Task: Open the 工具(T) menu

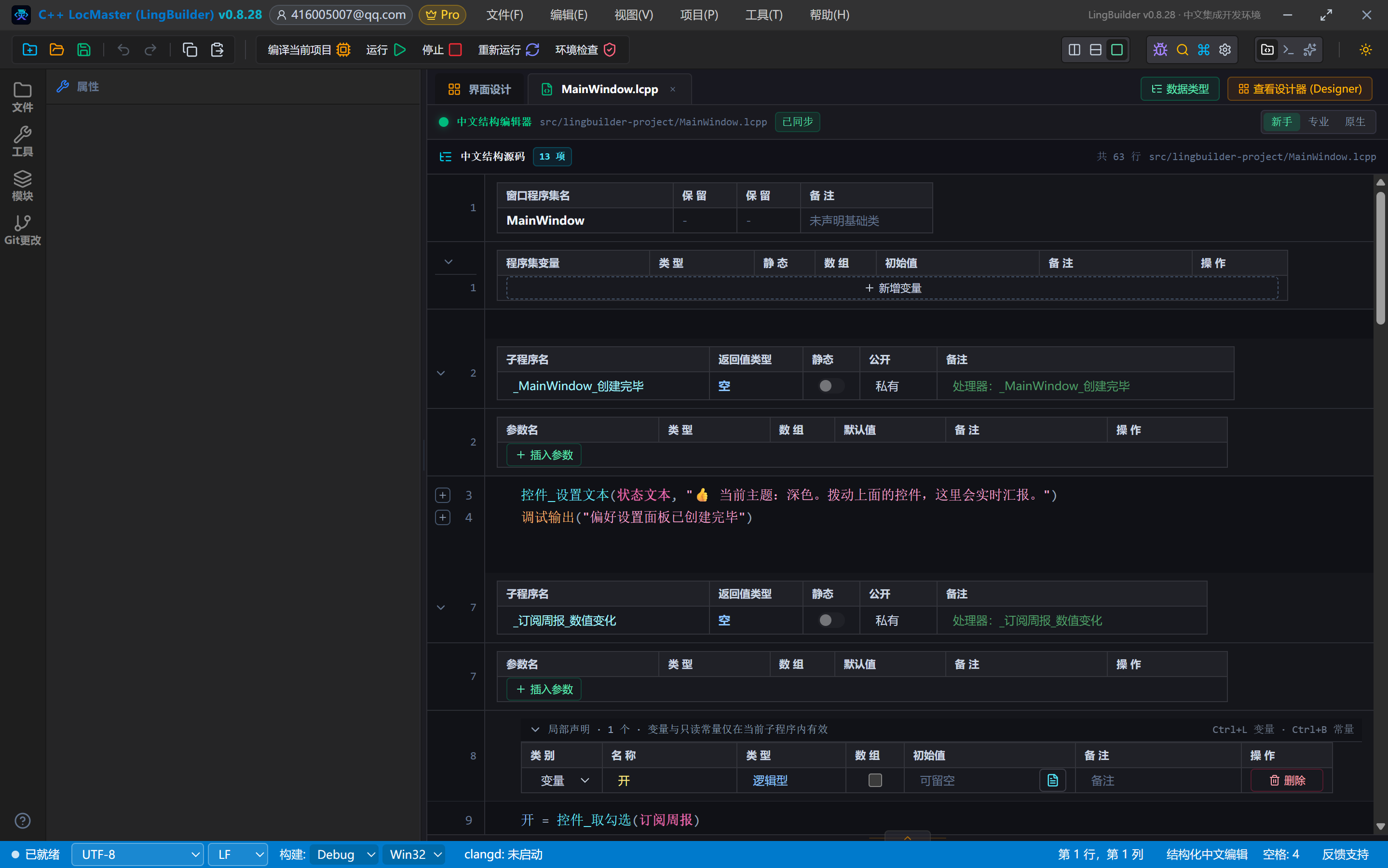Action: click(763, 14)
